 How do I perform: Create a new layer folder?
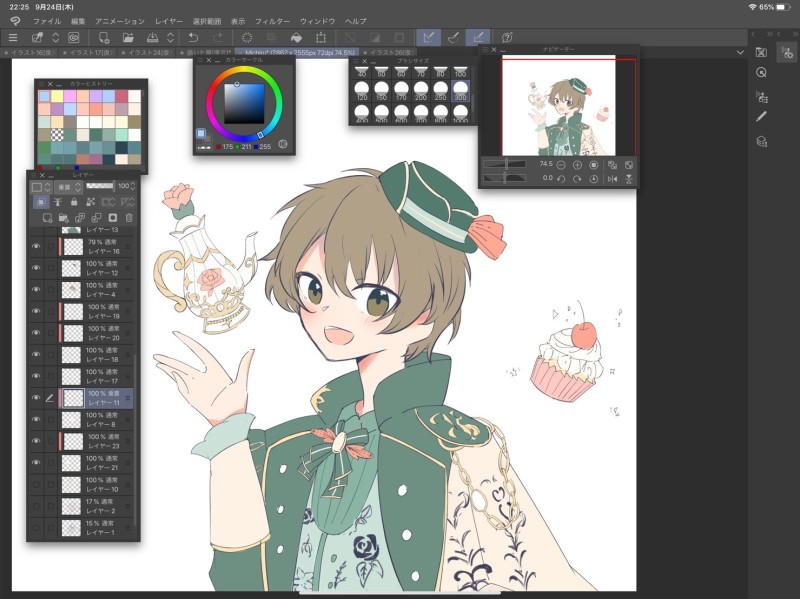(64, 218)
